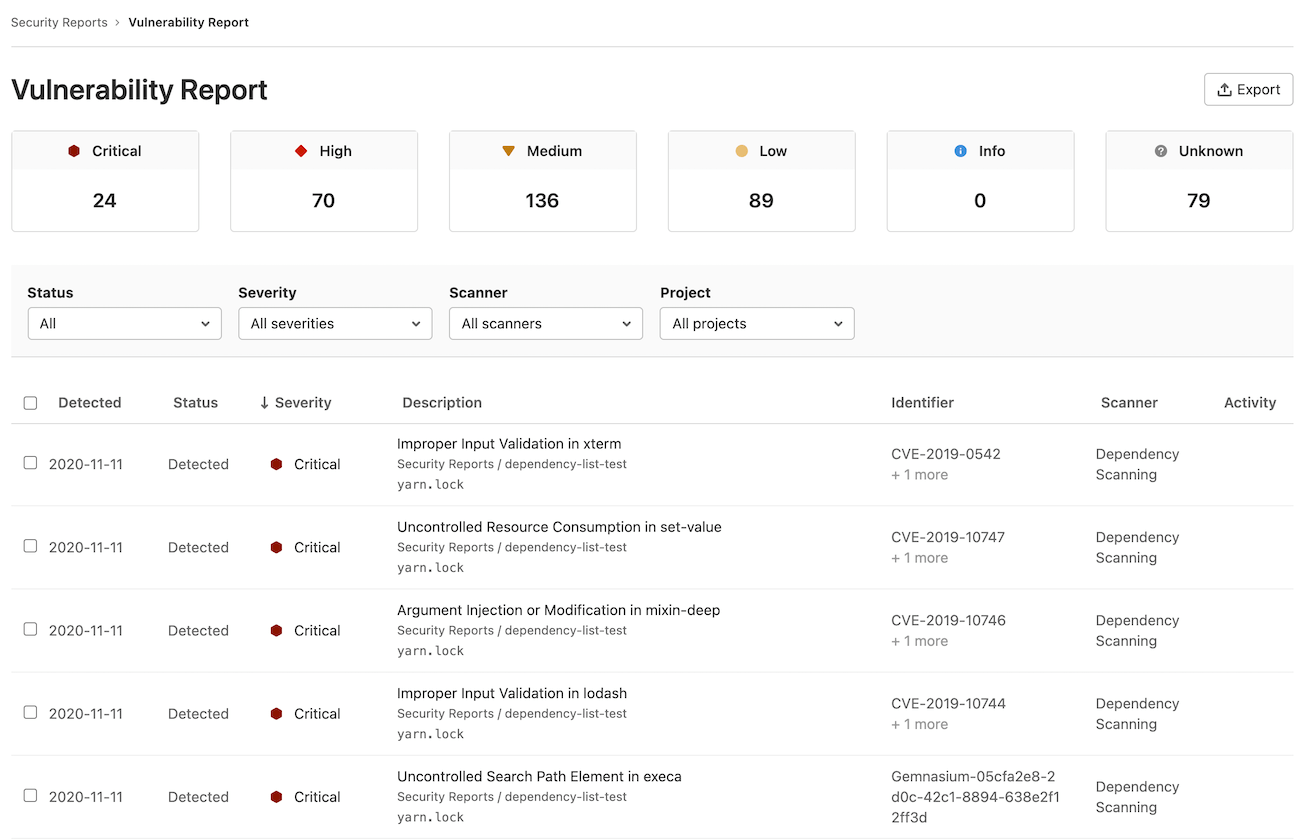This screenshot has height=840, width=1311.
Task: Click the Critical severity hexagon icon card
Action: point(74,151)
